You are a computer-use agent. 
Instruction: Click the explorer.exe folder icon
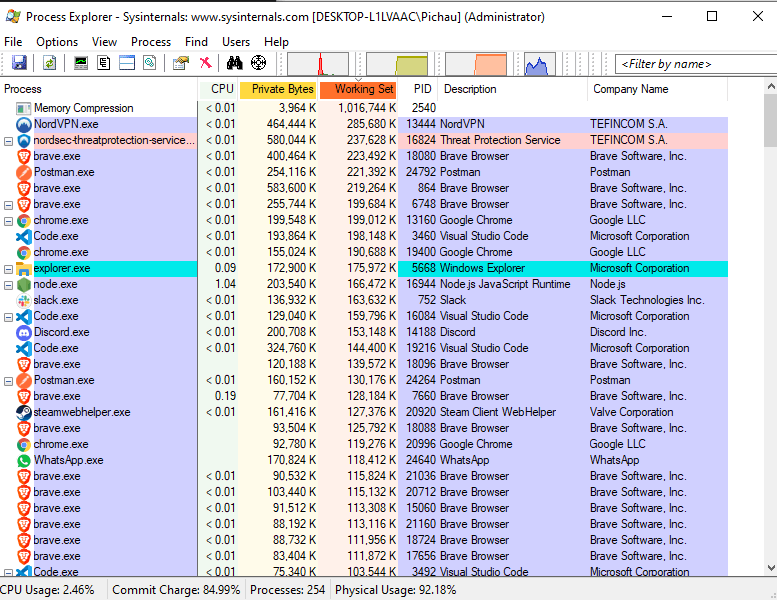pos(23,269)
